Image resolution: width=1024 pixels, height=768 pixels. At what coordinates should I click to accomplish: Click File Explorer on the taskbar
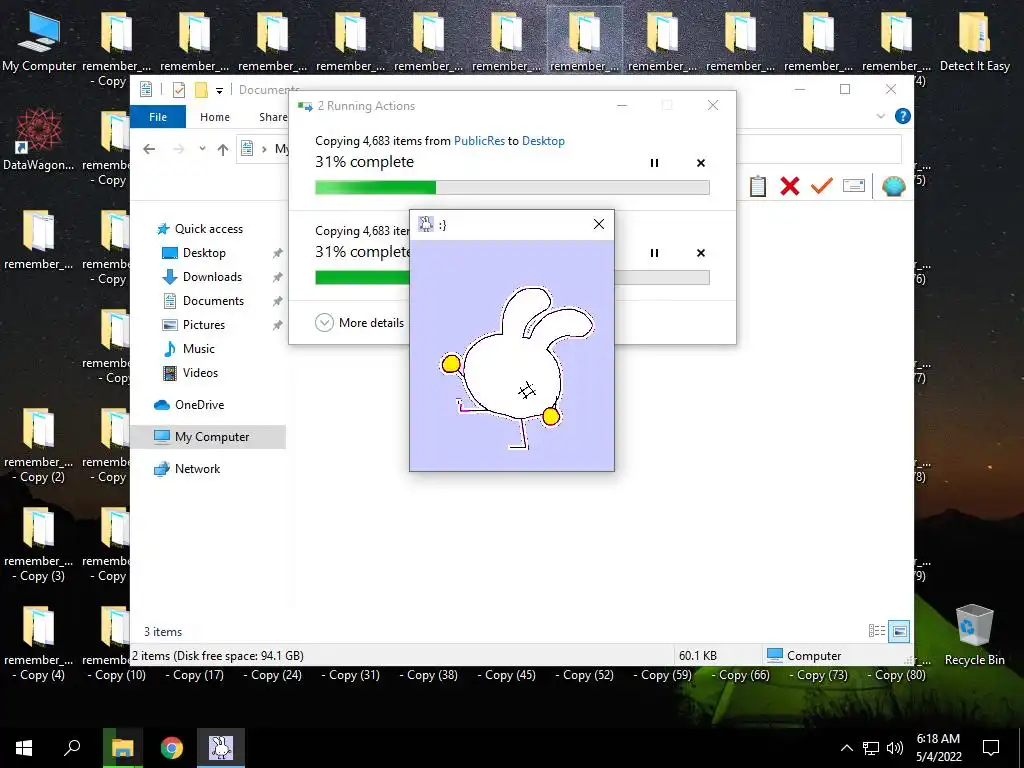point(122,748)
